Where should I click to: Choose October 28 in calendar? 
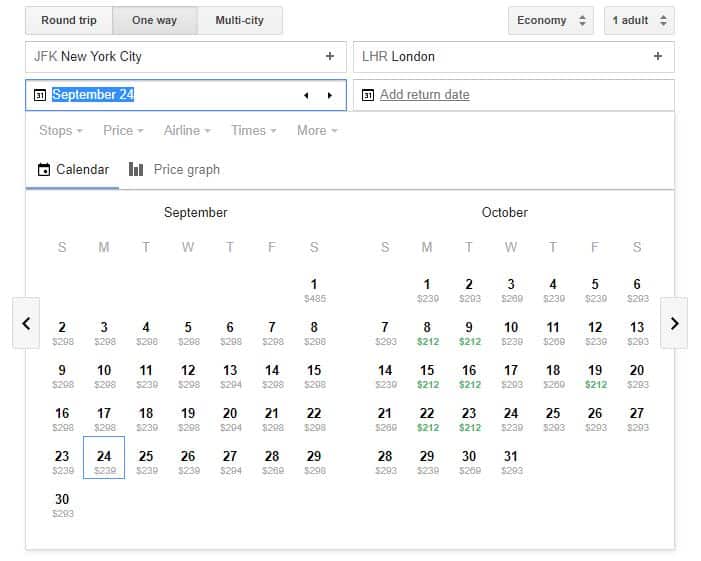pyautogui.click(x=385, y=462)
